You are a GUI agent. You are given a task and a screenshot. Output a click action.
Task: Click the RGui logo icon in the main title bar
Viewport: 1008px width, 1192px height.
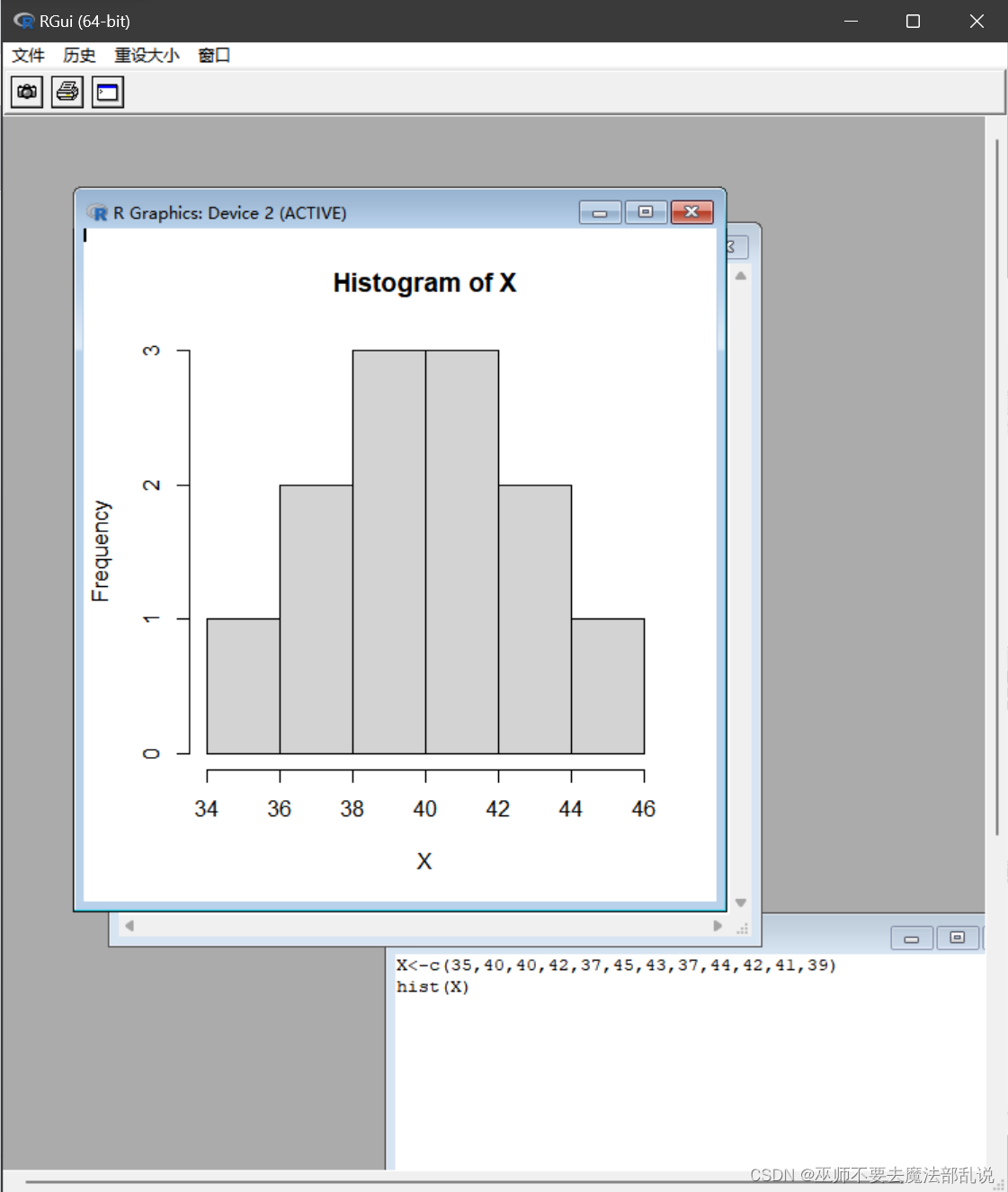tap(23, 20)
